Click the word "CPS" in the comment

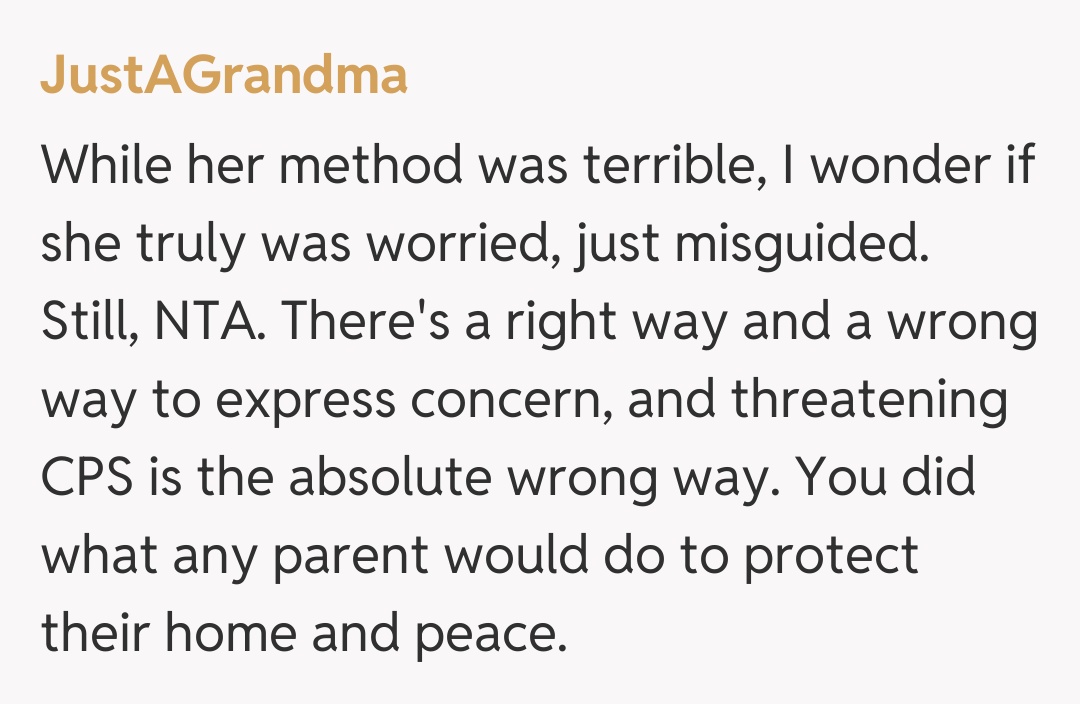point(88,478)
